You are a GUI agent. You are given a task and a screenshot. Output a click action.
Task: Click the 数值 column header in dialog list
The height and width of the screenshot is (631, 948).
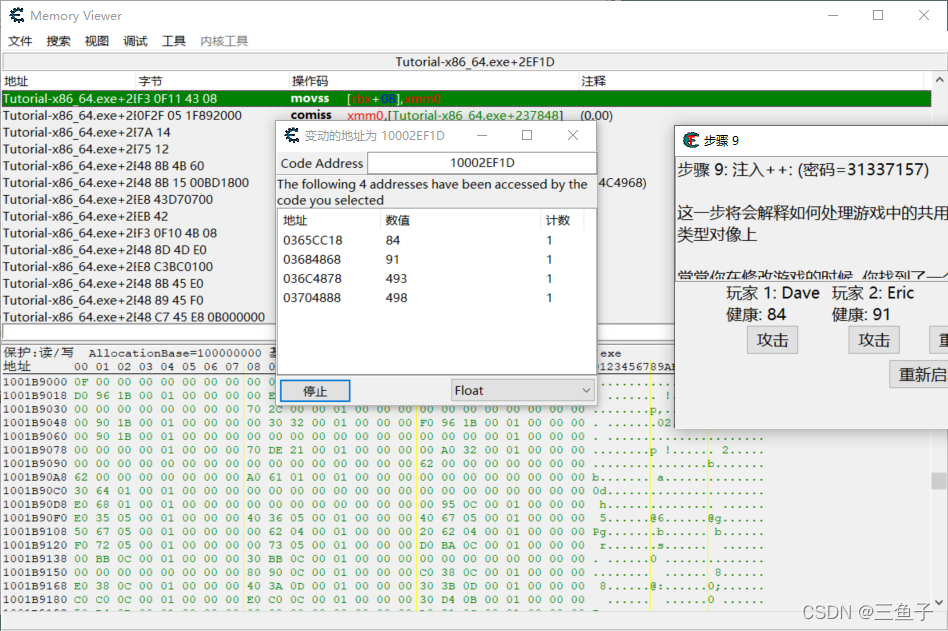[x=461, y=221]
